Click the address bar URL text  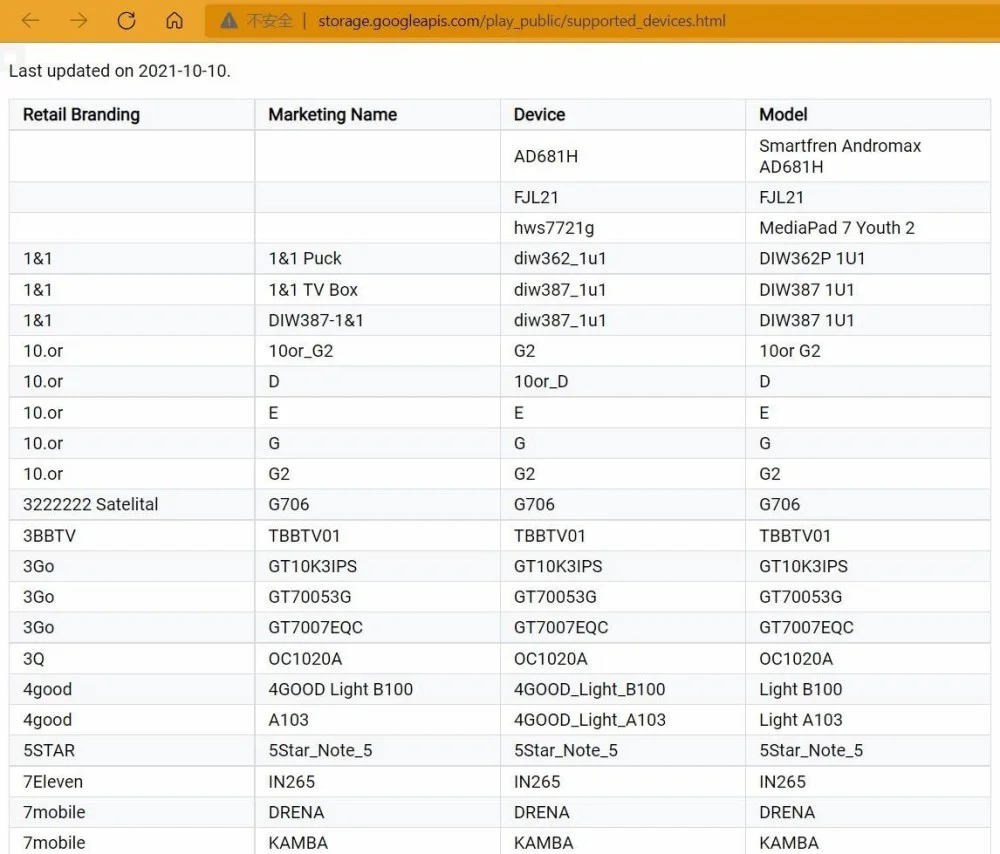(522, 21)
